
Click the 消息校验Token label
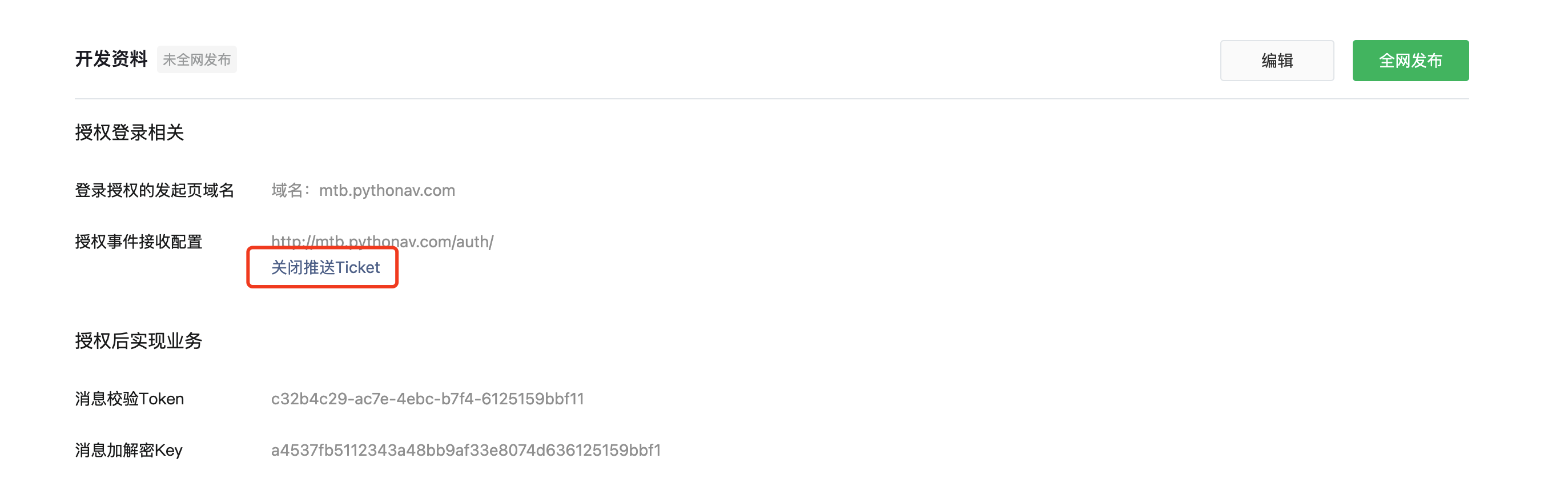point(129,399)
